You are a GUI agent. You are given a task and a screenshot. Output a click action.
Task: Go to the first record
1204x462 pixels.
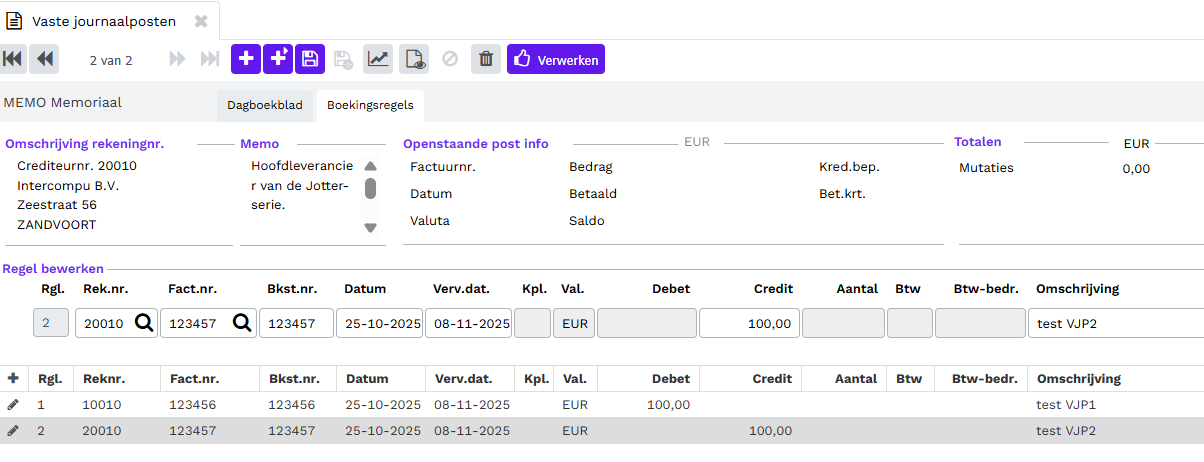[x=13, y=59]
